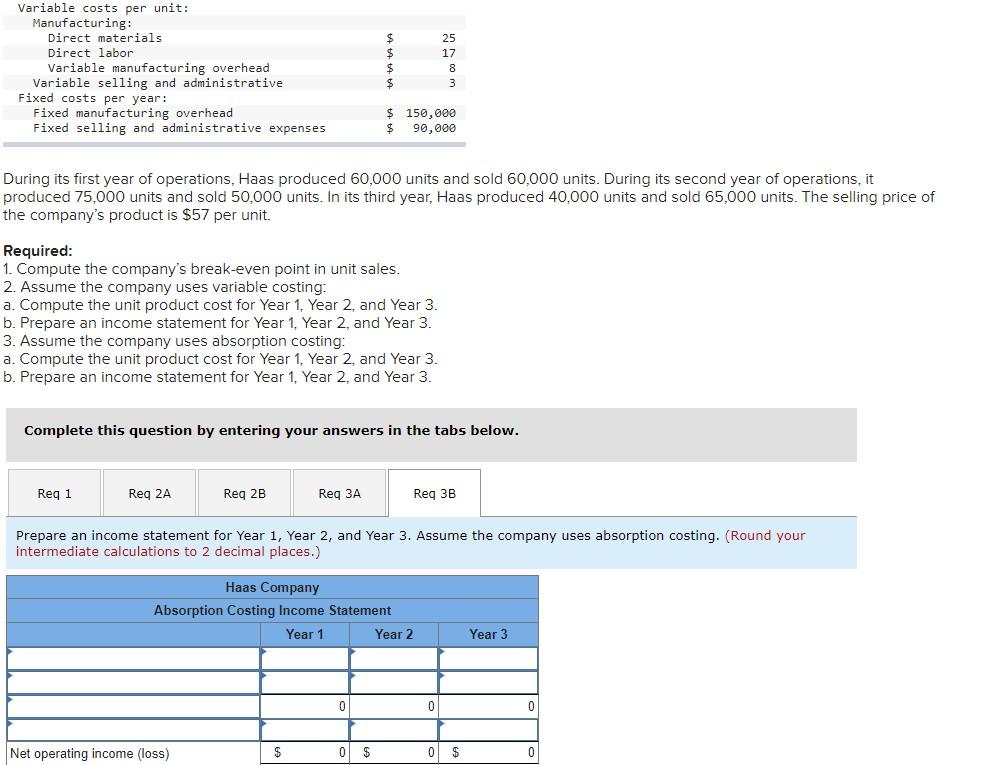992x765 pixels.
Task: Click the zero subtotal cell under Year 2
Action: [392, 705]
